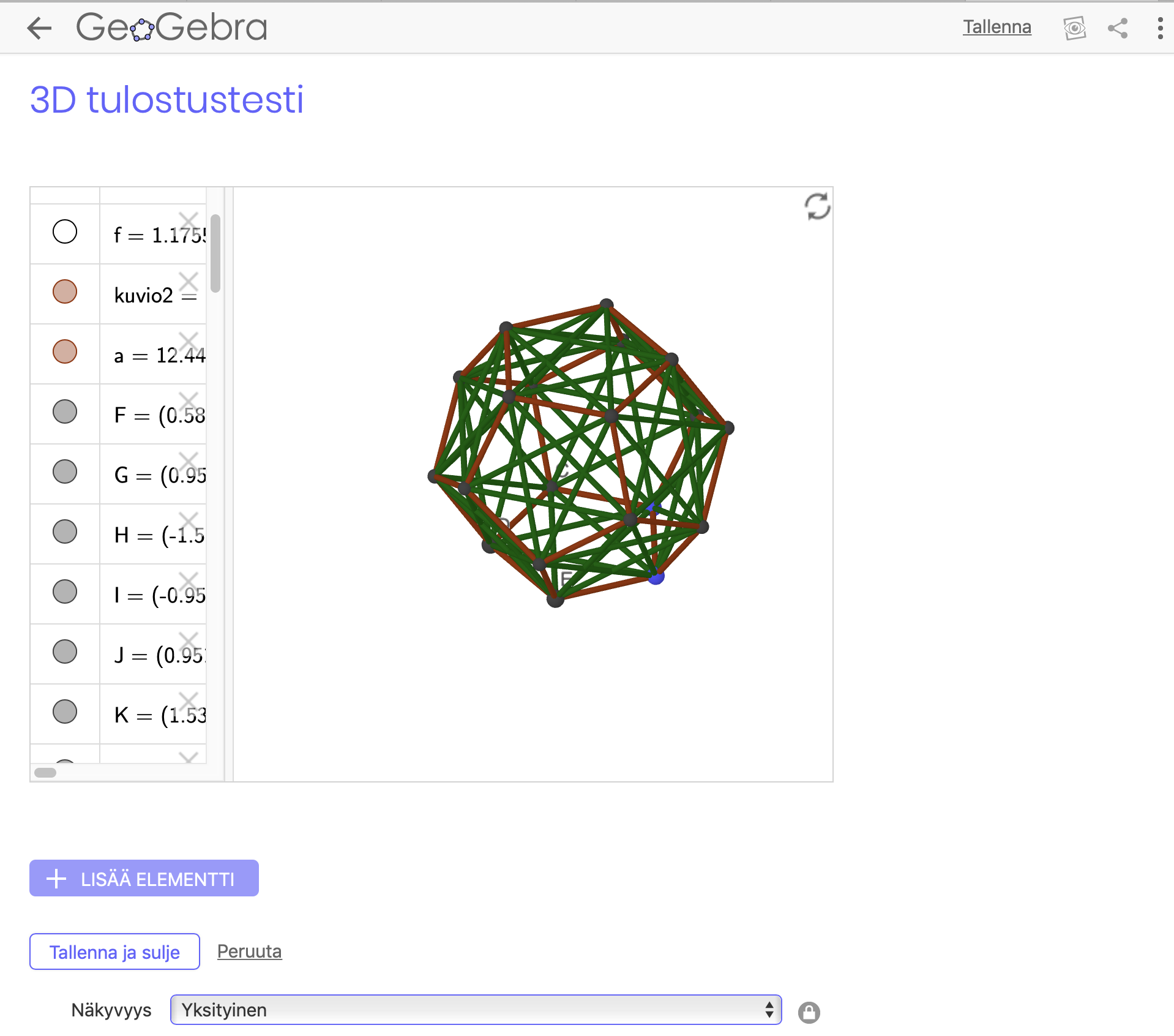This screenshot has height=1036, width=1174.
Task: Delete the kuvio2 row with X
Action: 189,282
